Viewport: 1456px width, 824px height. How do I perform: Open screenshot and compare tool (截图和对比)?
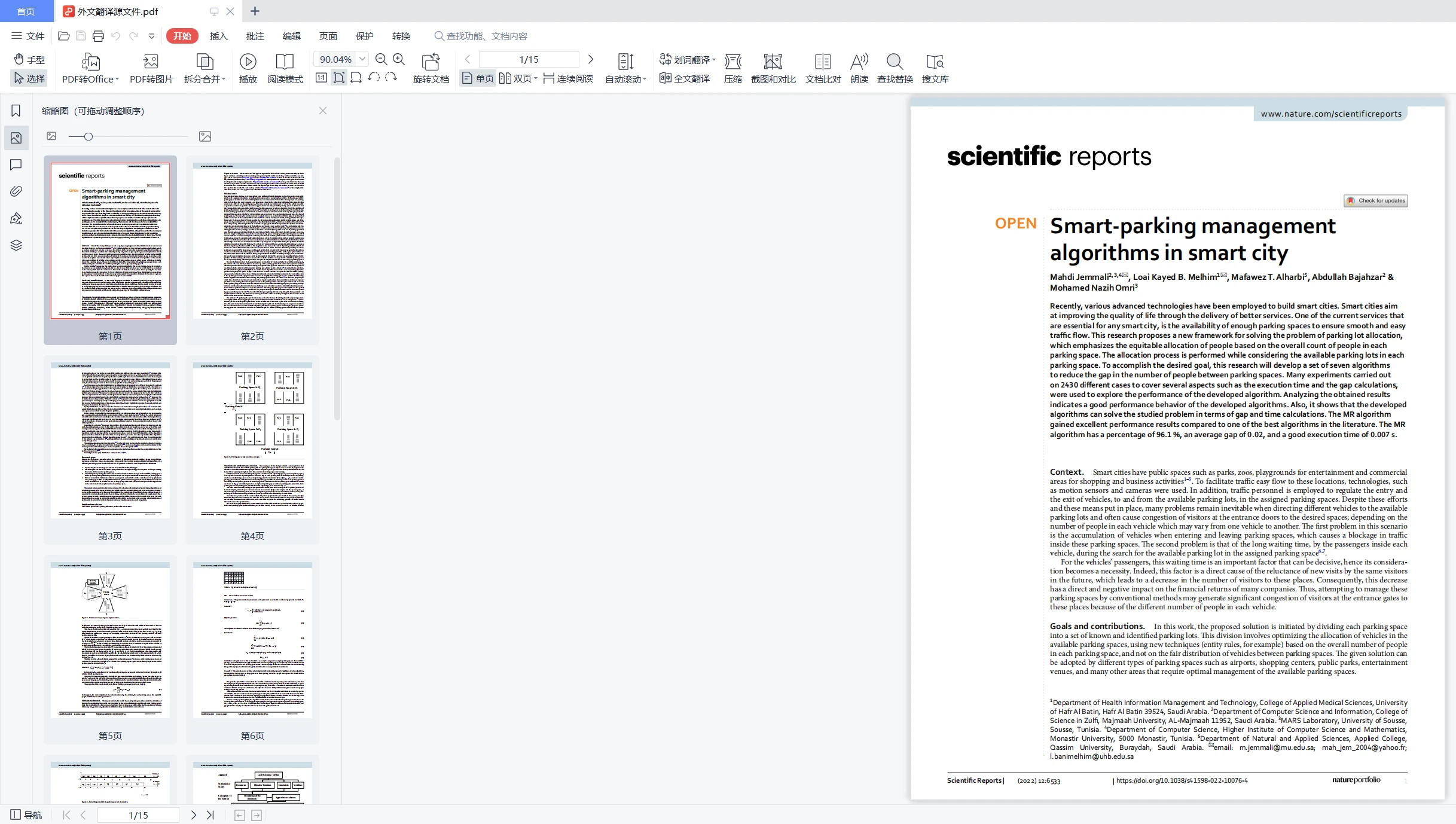pos(773,69)
